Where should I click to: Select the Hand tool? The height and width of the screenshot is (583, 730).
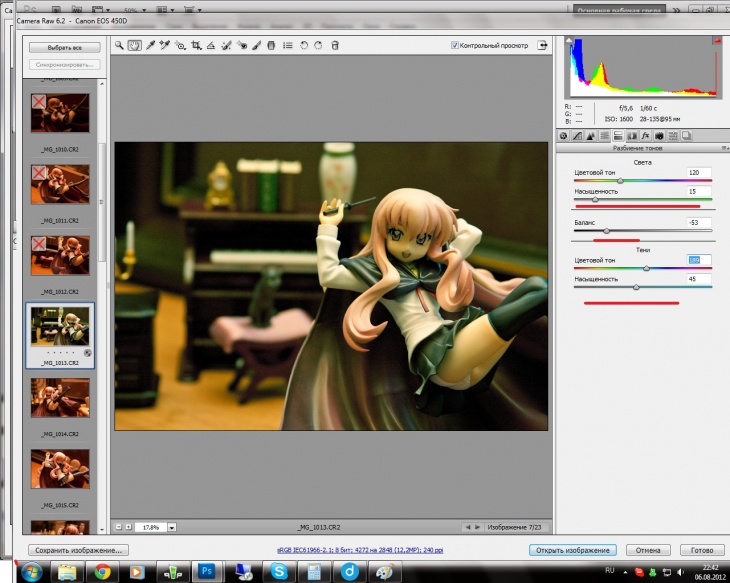pos(135,45)
